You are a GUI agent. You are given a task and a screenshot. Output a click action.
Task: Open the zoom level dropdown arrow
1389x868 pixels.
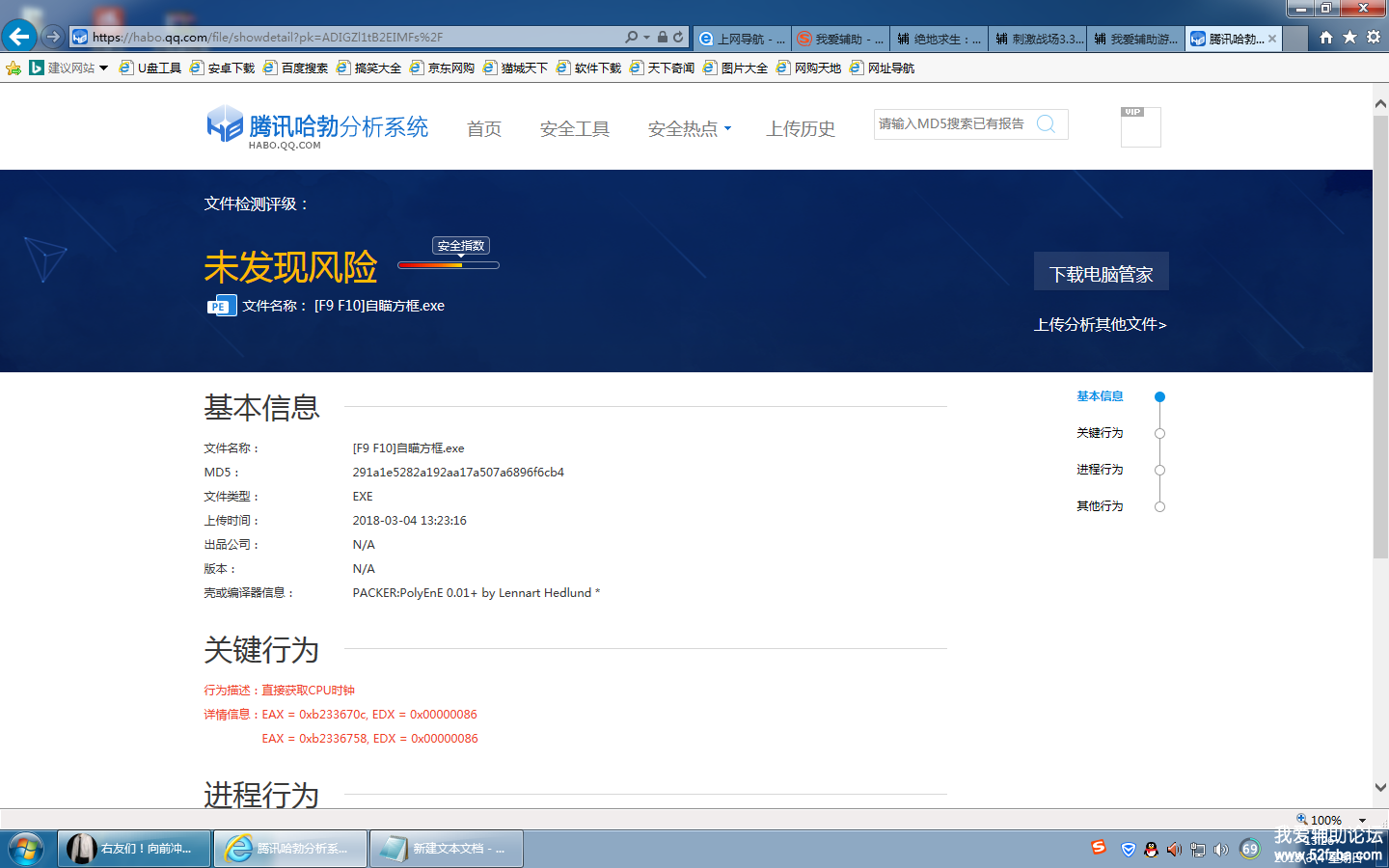1362,821
